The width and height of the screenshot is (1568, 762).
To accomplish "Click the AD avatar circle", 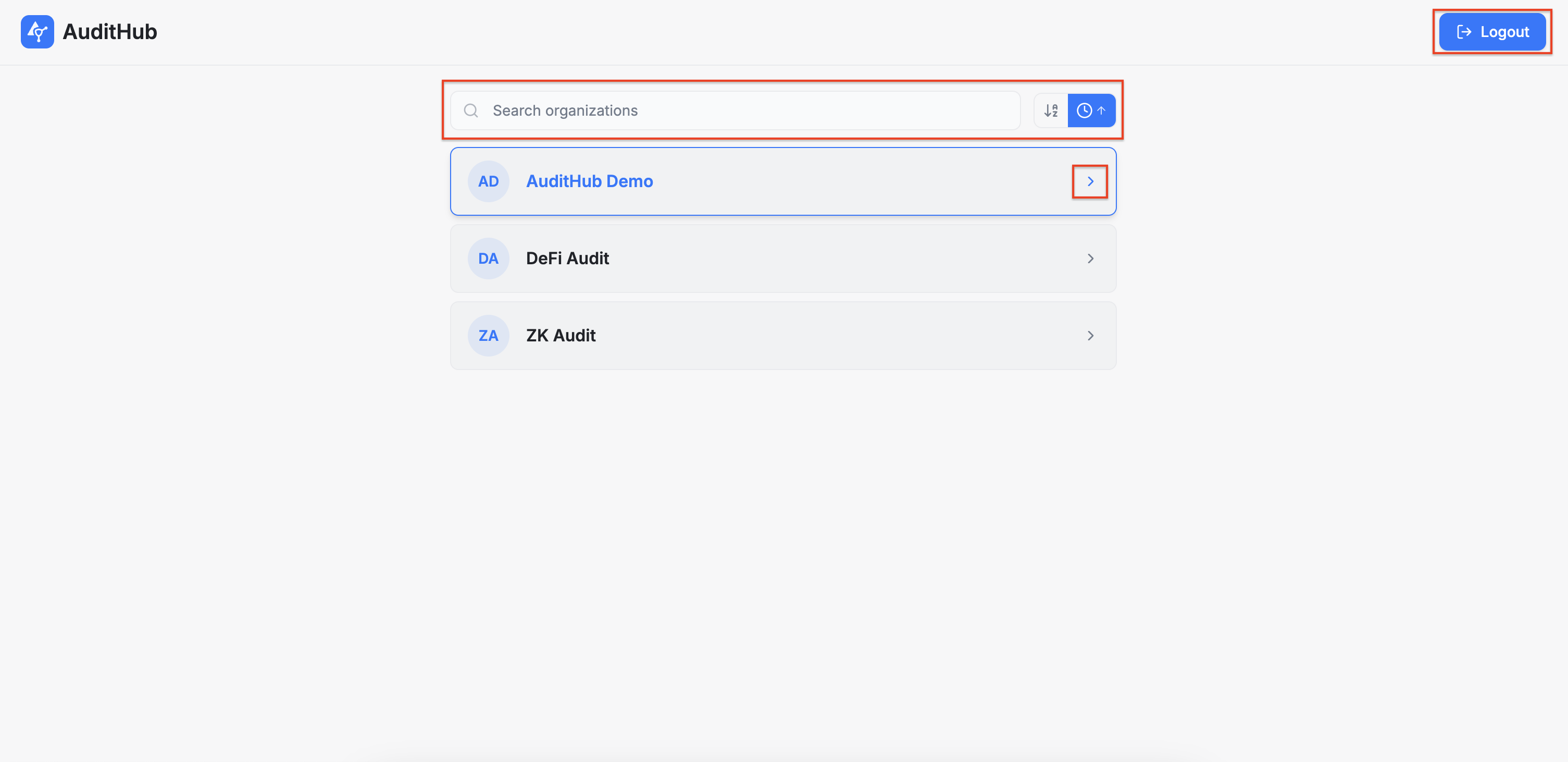I will pos(488,181).
